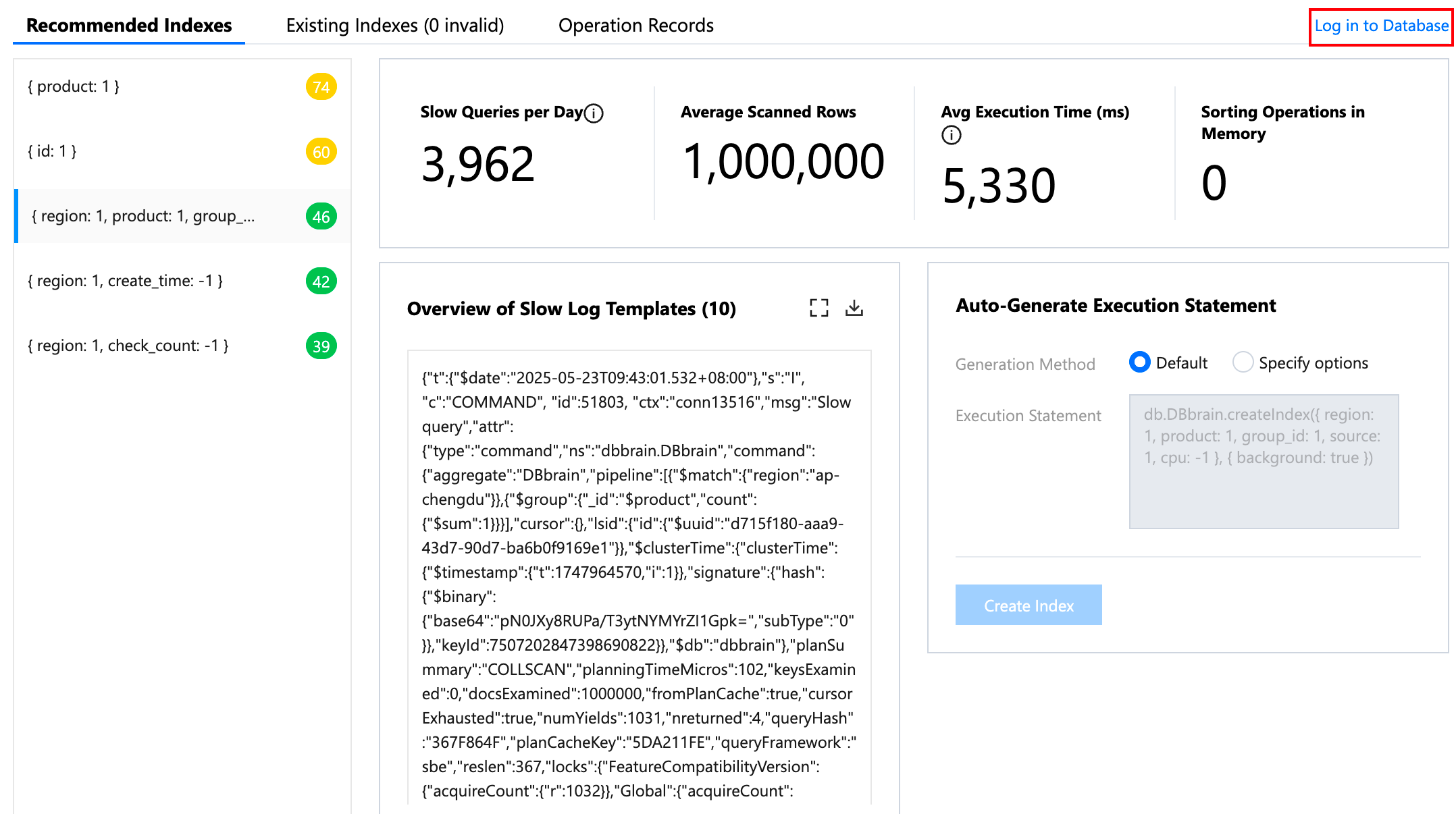Click the green 46 score badge
The image size is (1456, 814).
(x=321, y=217)
